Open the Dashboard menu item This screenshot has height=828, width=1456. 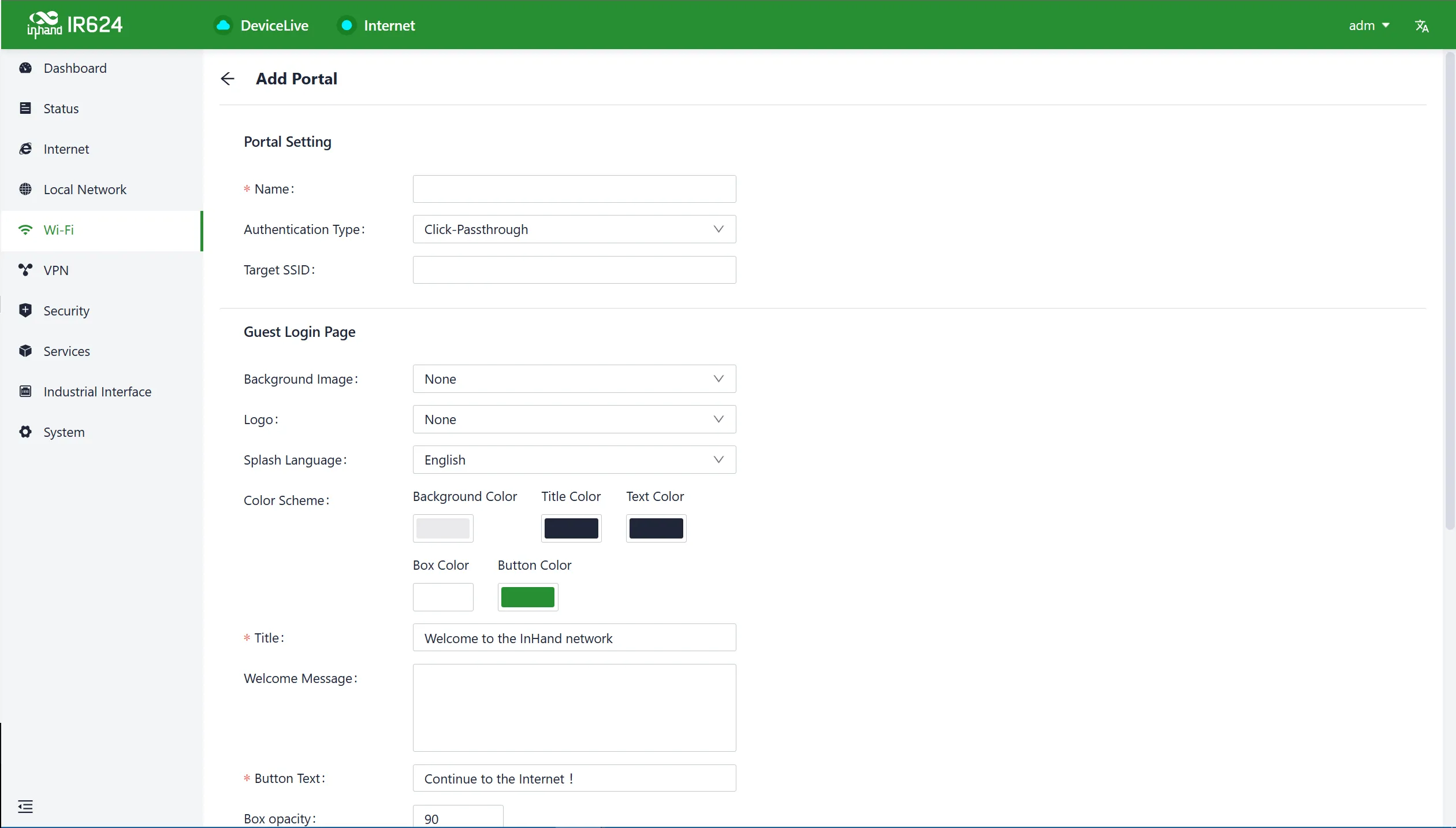pyautogui.click(x=102, y=68)
